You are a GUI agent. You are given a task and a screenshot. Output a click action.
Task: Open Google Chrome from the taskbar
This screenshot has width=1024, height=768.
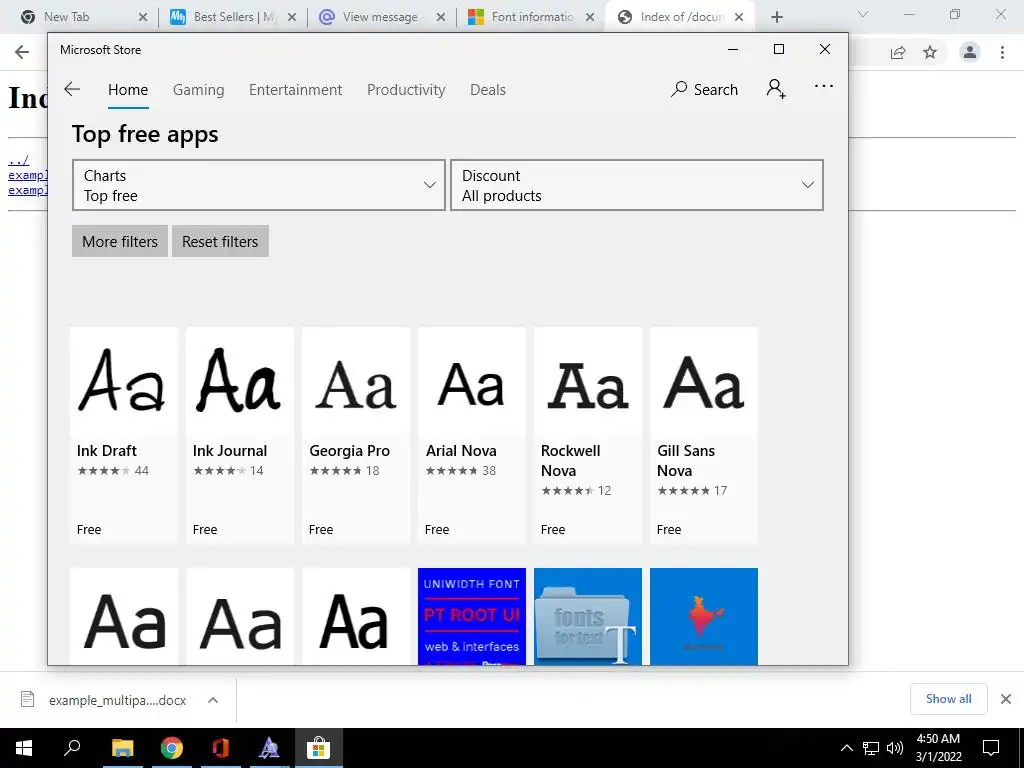point(172,748)
